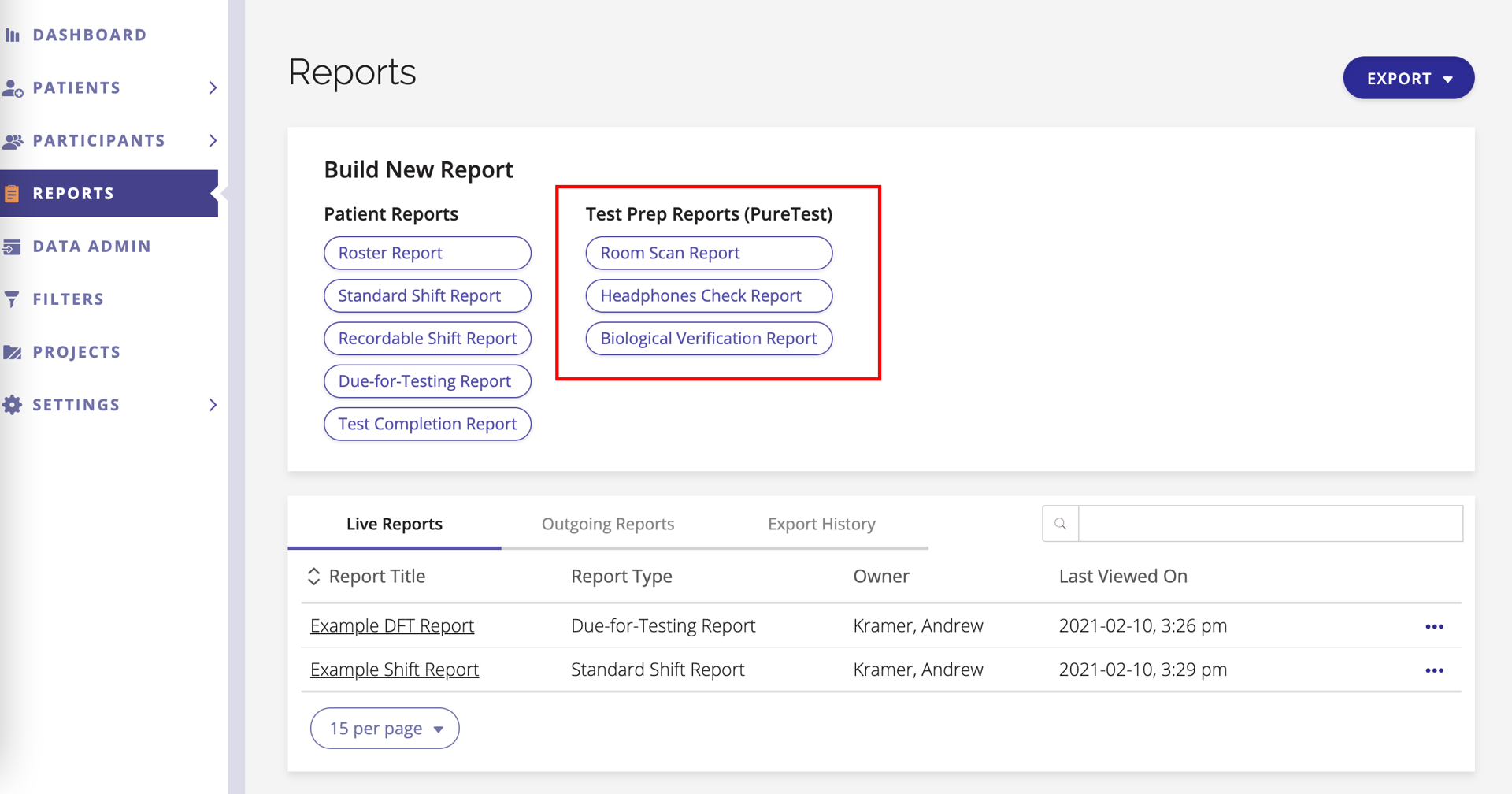The width and height of the screenshot is (1512, 794).
Task: Open options menu for Example Shift Report
Action: pos(1434,671)
